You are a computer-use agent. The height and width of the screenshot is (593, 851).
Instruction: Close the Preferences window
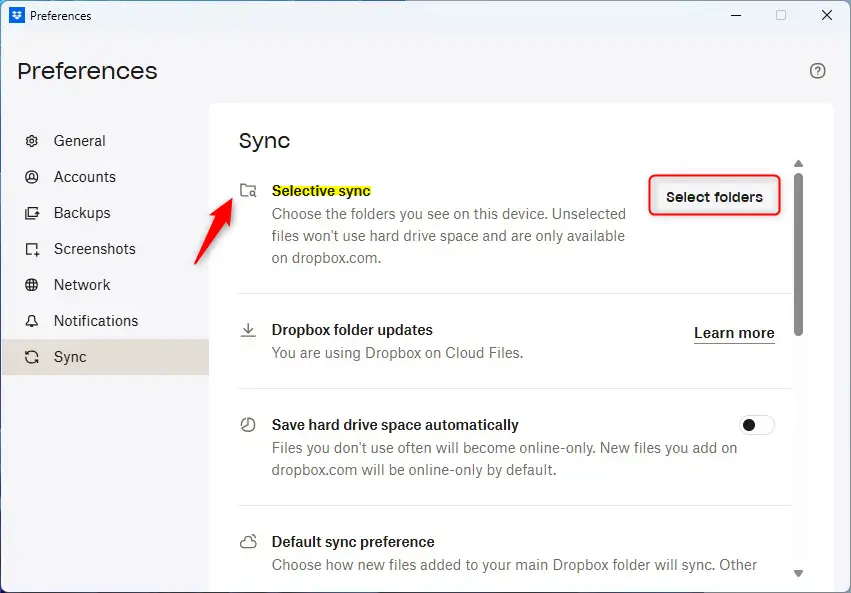pyautogui.click(x=827, y=15)
